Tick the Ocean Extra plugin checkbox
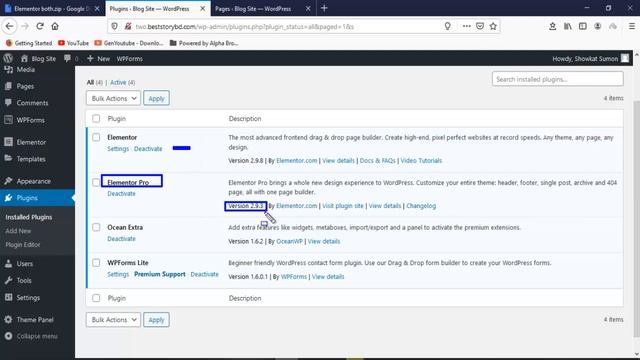 96,227
